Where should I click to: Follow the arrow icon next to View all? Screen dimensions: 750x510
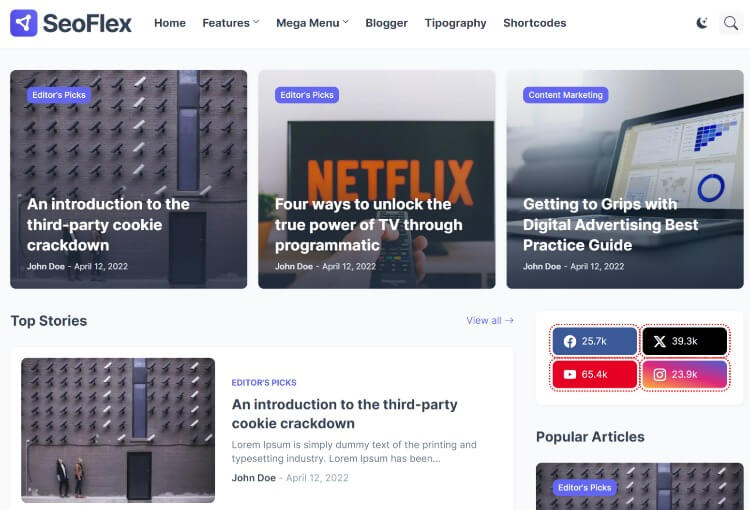coord(509,321)
